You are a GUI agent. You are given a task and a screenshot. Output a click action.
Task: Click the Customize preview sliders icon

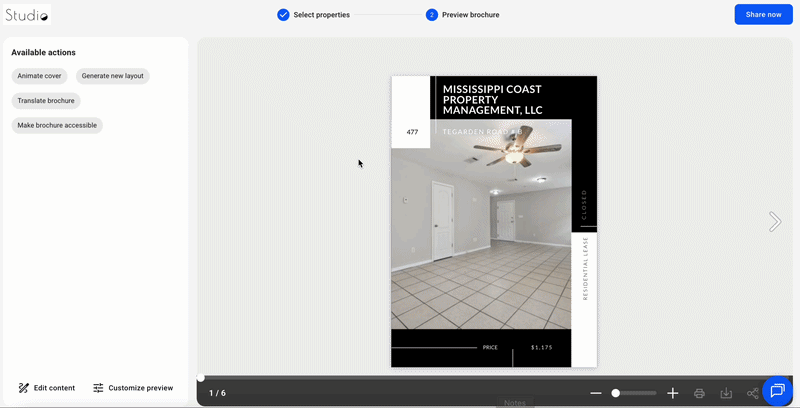point(98,388)
